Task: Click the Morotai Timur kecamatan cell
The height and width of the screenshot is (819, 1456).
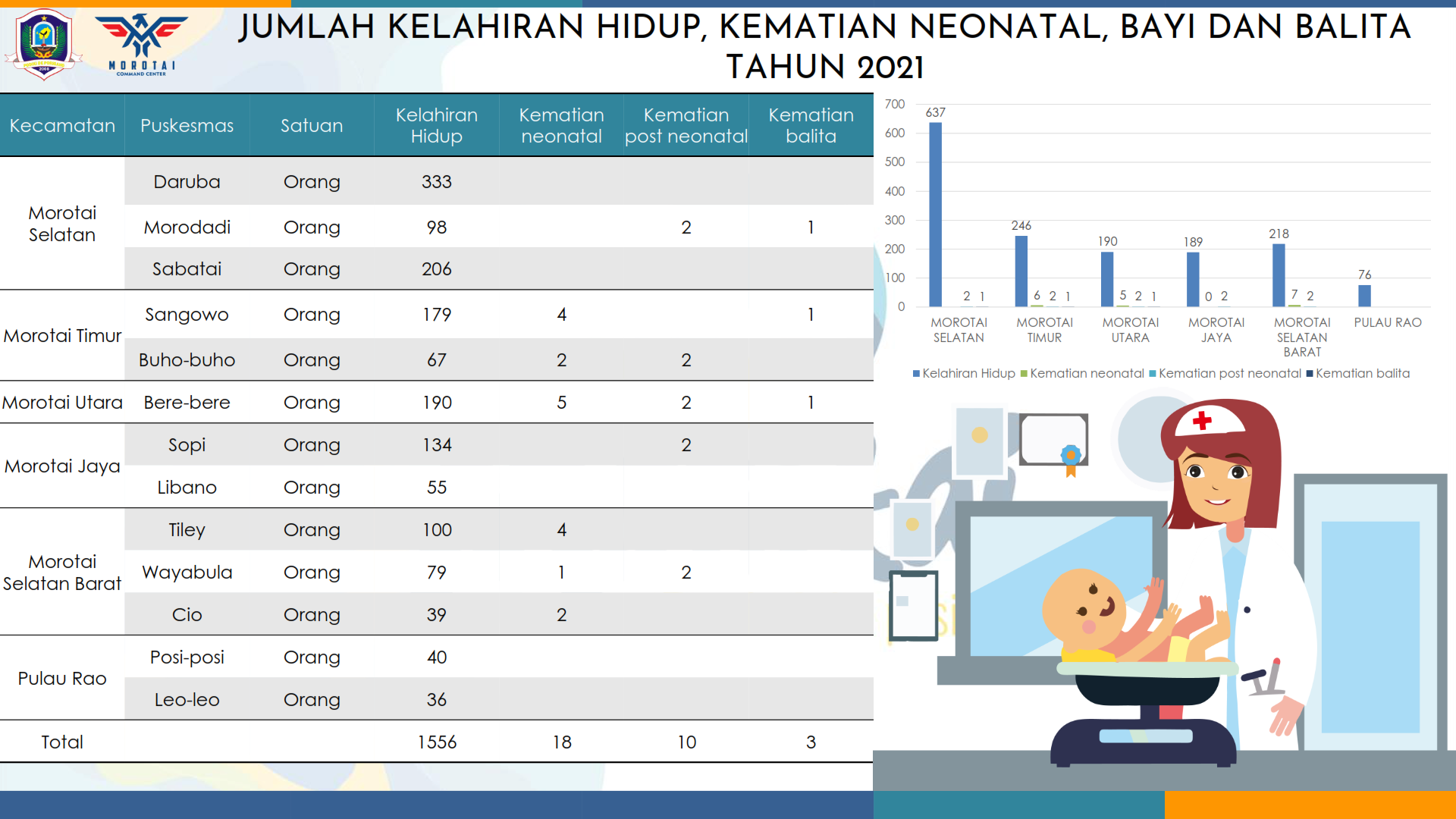Action: click(62, 335)
